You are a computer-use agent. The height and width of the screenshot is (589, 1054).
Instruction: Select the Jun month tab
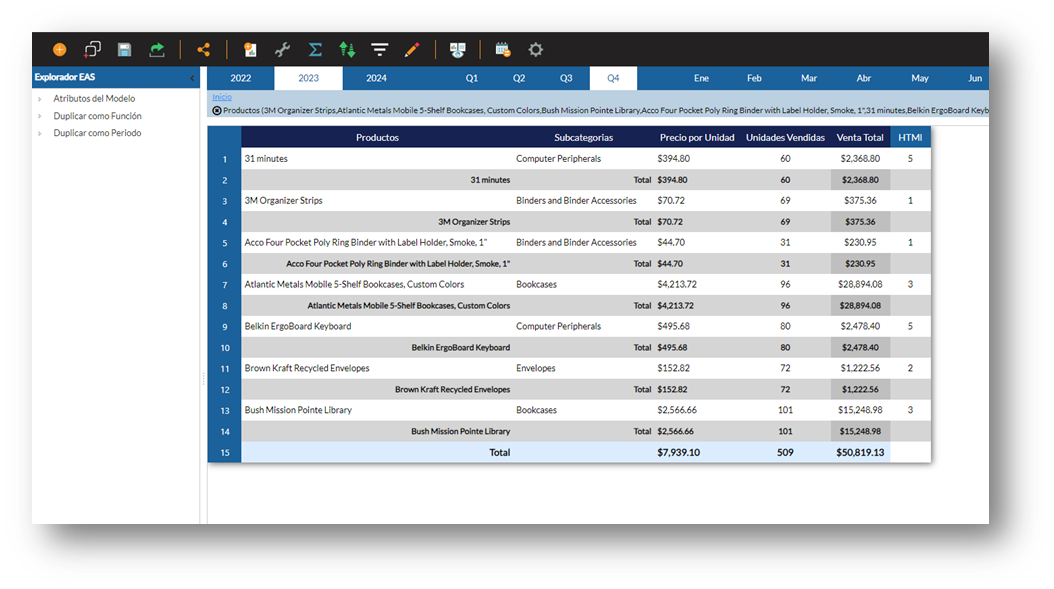pyautogui.click(x=975, y=78)
